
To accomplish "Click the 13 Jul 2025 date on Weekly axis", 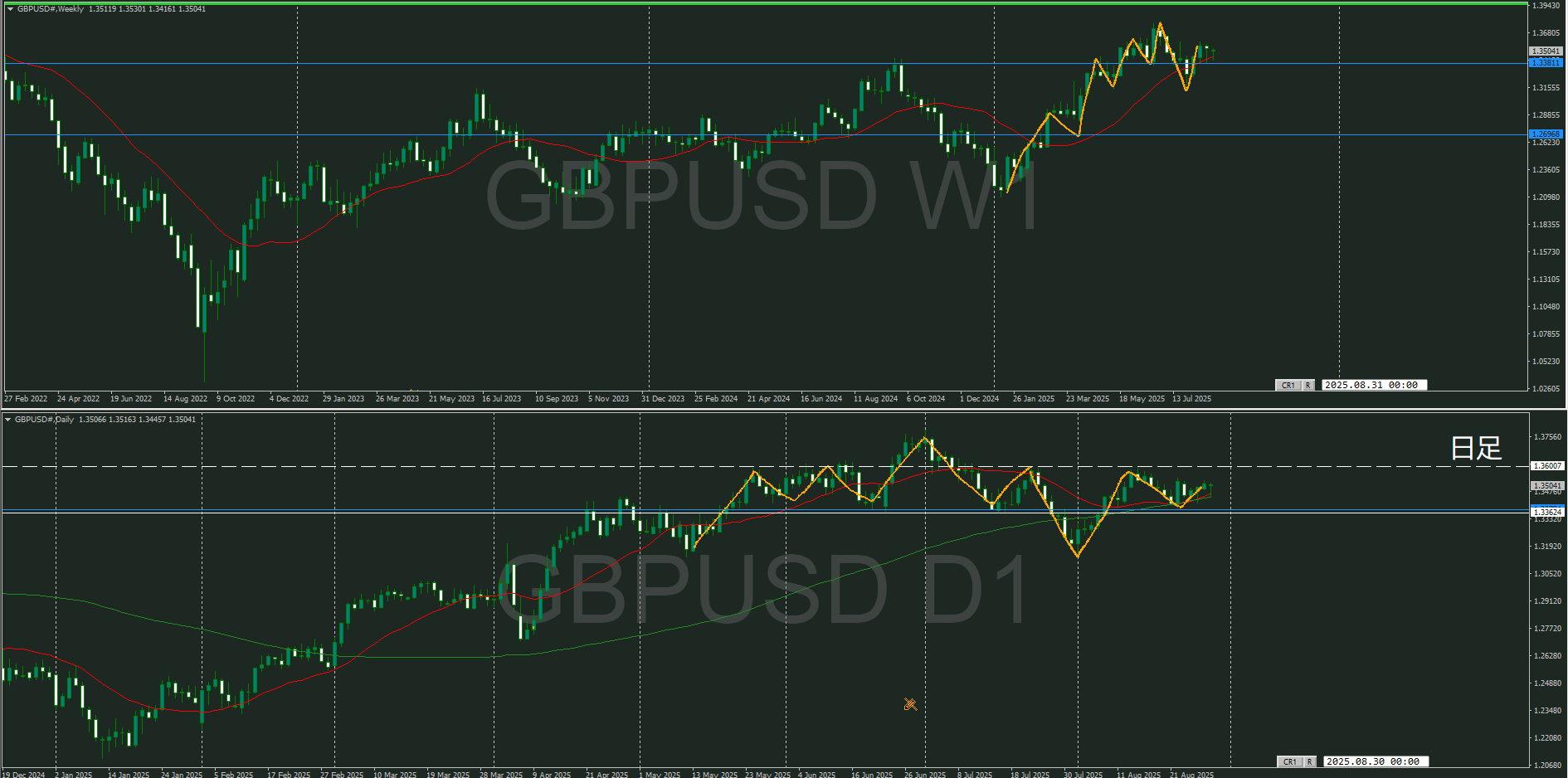I will coord(1191,399).
